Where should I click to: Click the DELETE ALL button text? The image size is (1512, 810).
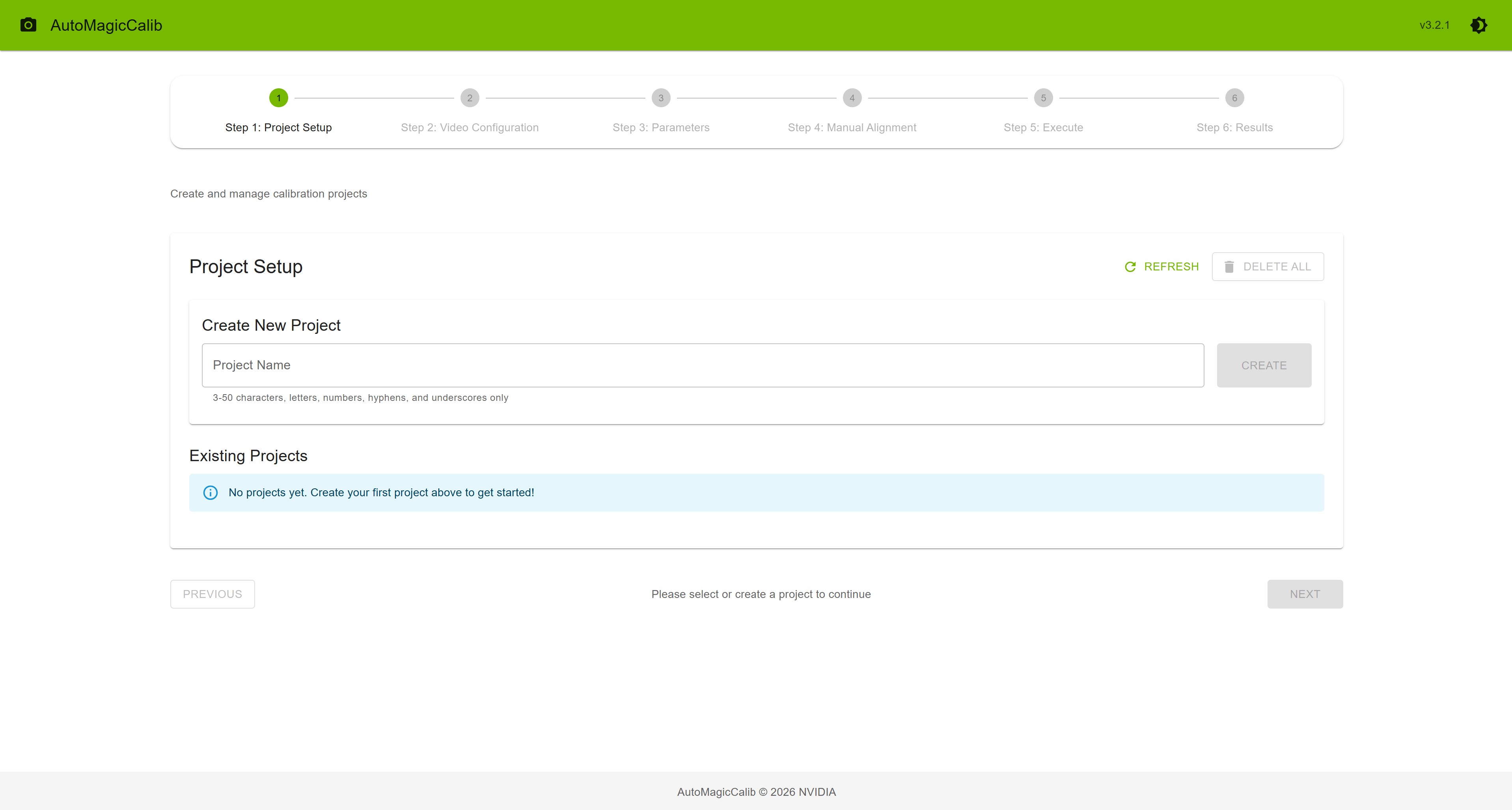(1277, 267)
